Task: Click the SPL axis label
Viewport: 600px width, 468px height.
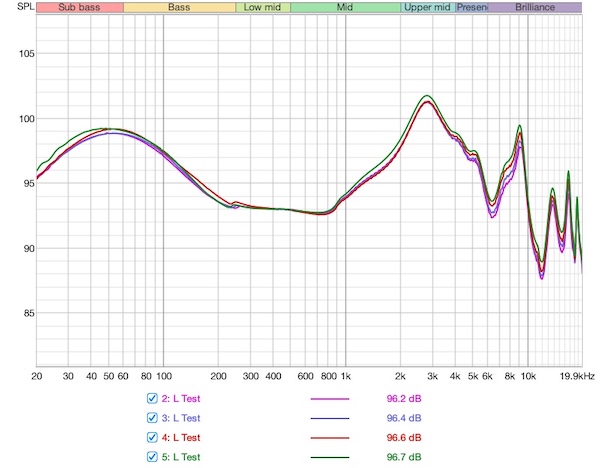Action: click(26, 7)
